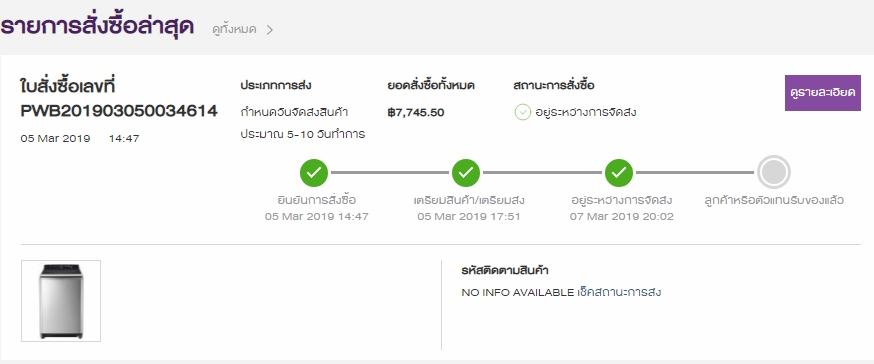Click รหัสติดตามสินค้า heading

tap(505, 270)
